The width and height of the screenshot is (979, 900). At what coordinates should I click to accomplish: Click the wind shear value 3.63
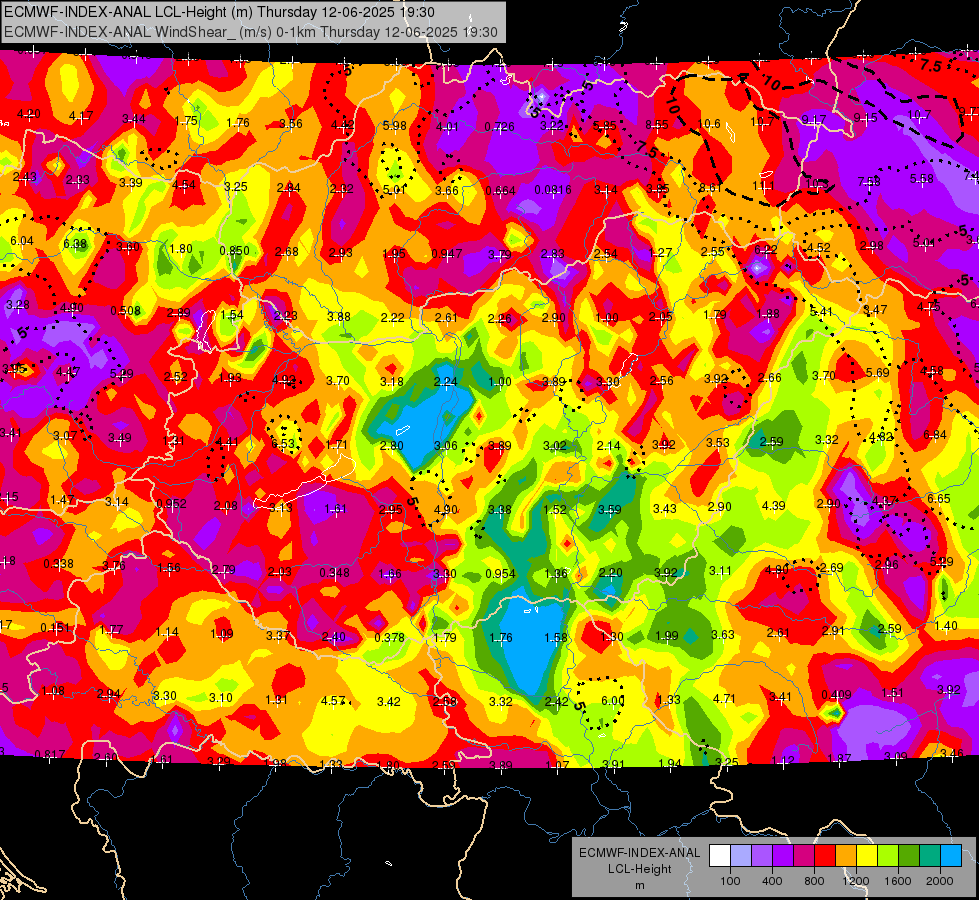[723, 635]
